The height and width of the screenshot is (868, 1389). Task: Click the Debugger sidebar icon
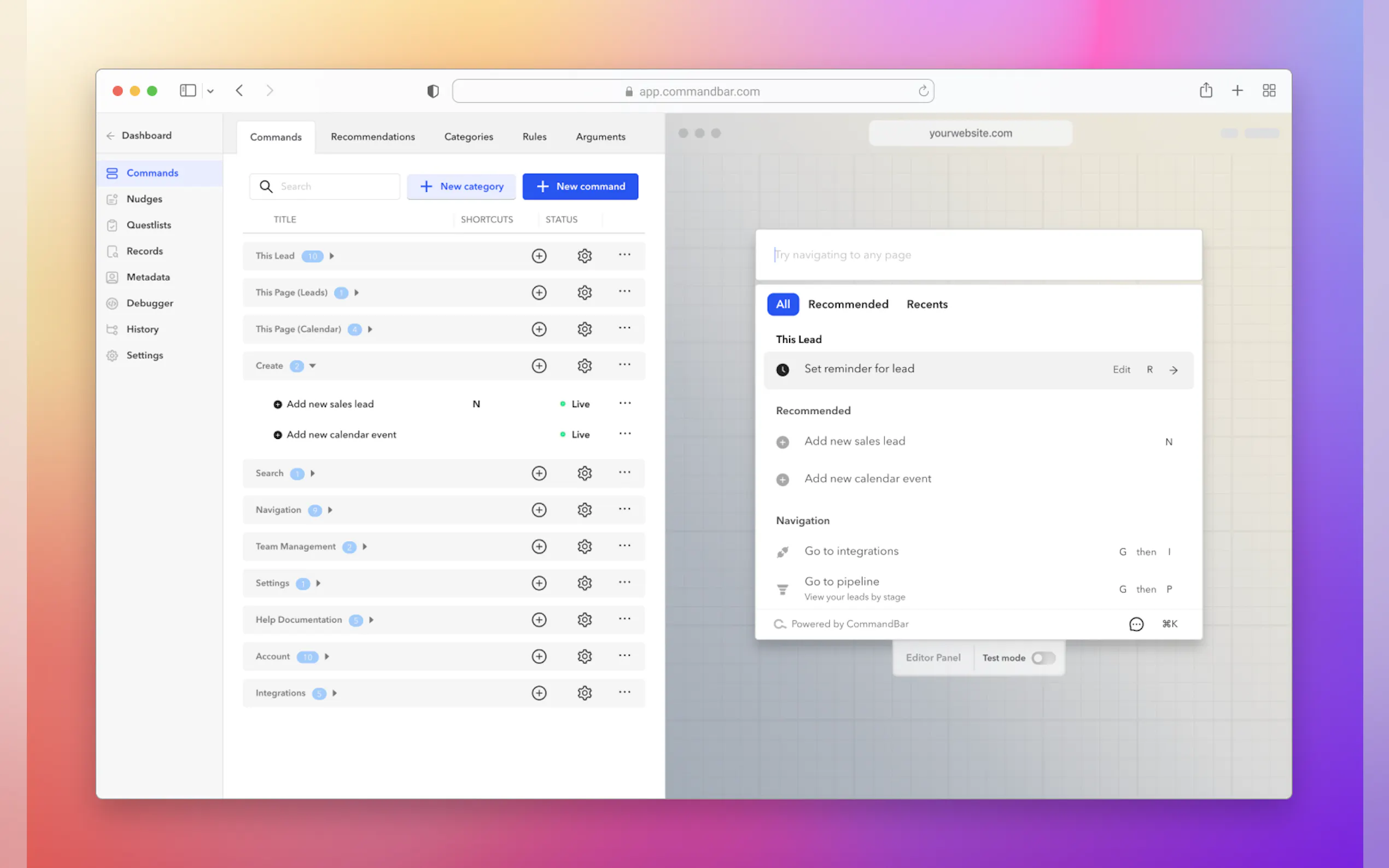(112, 303)
